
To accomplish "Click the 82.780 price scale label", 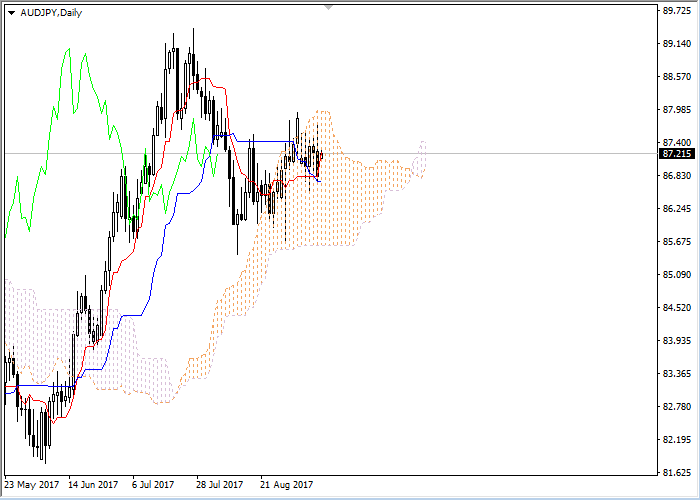I will click(677, 406).
